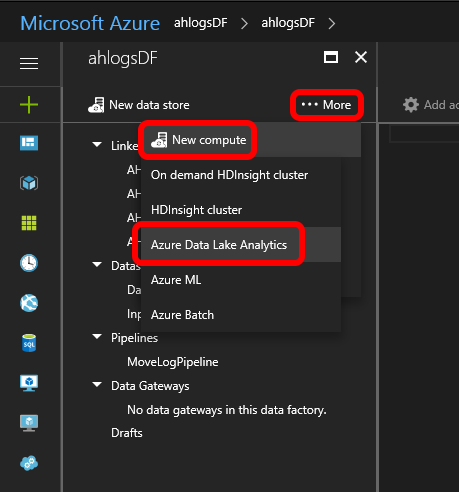This screenshot has width=459, height=492.
Task: Collapse the Data Gateways tree node
Action: [97, 384]
